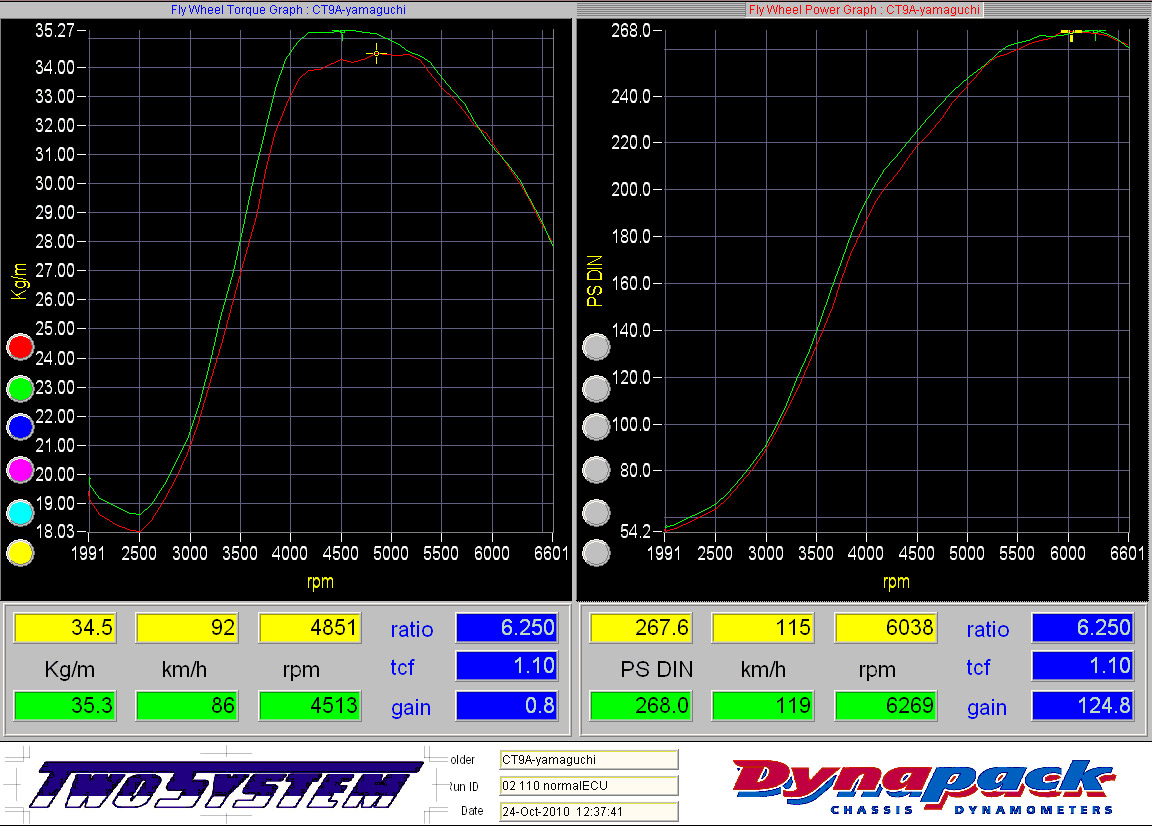
Task: Click green torque speed value 86
Action: tap(187, 705)
